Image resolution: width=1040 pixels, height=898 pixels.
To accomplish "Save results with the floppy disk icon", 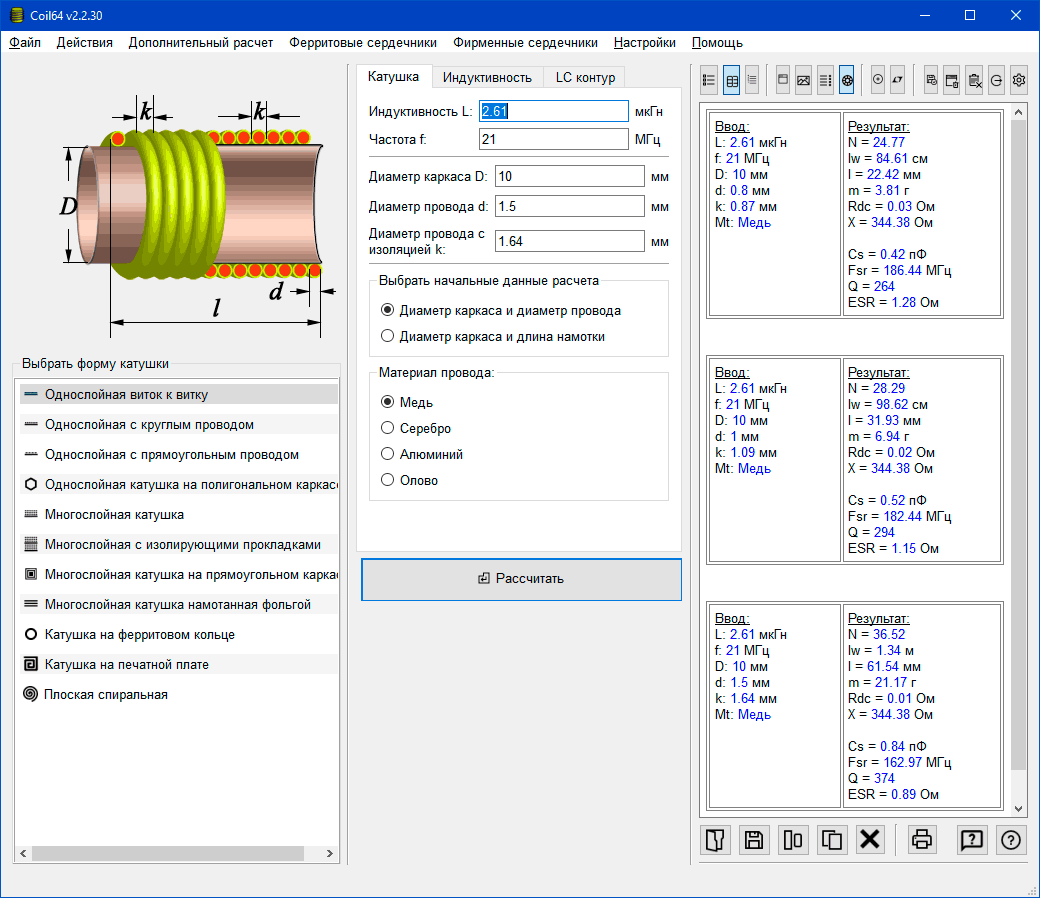I will 753,840.
